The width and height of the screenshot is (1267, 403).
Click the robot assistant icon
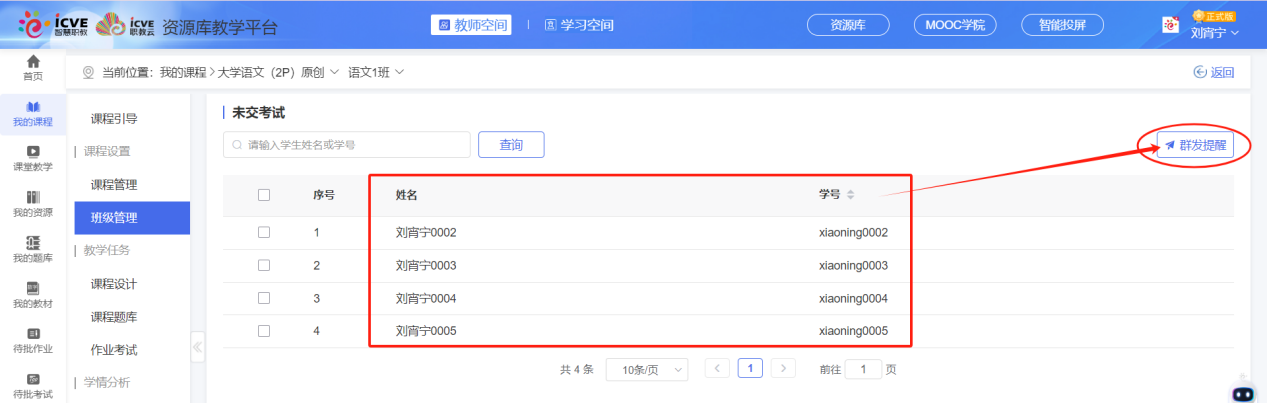tap(1243, 392)
